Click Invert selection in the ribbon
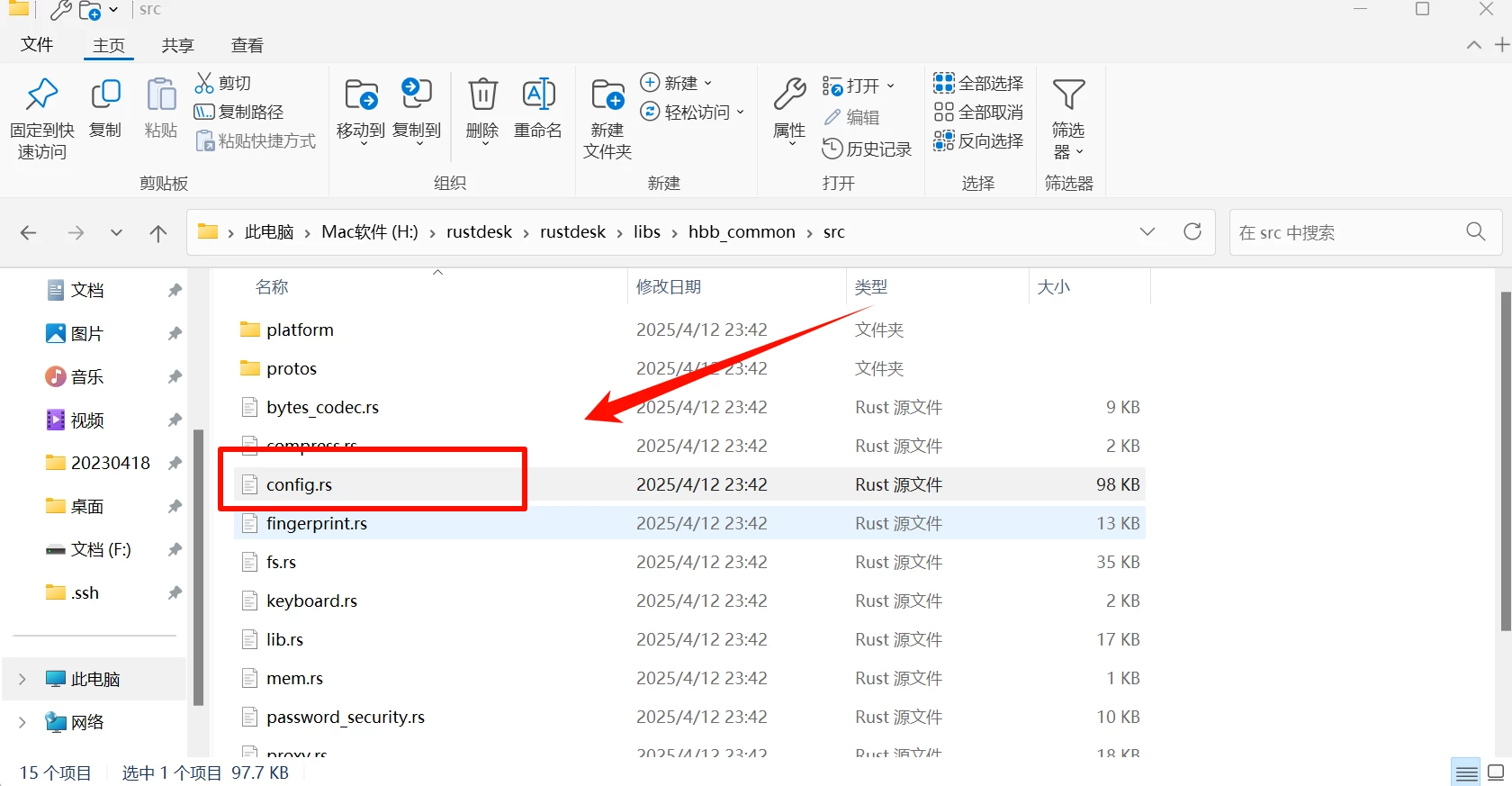Screen dimensions: 1512x786 (x=979, y=141)
